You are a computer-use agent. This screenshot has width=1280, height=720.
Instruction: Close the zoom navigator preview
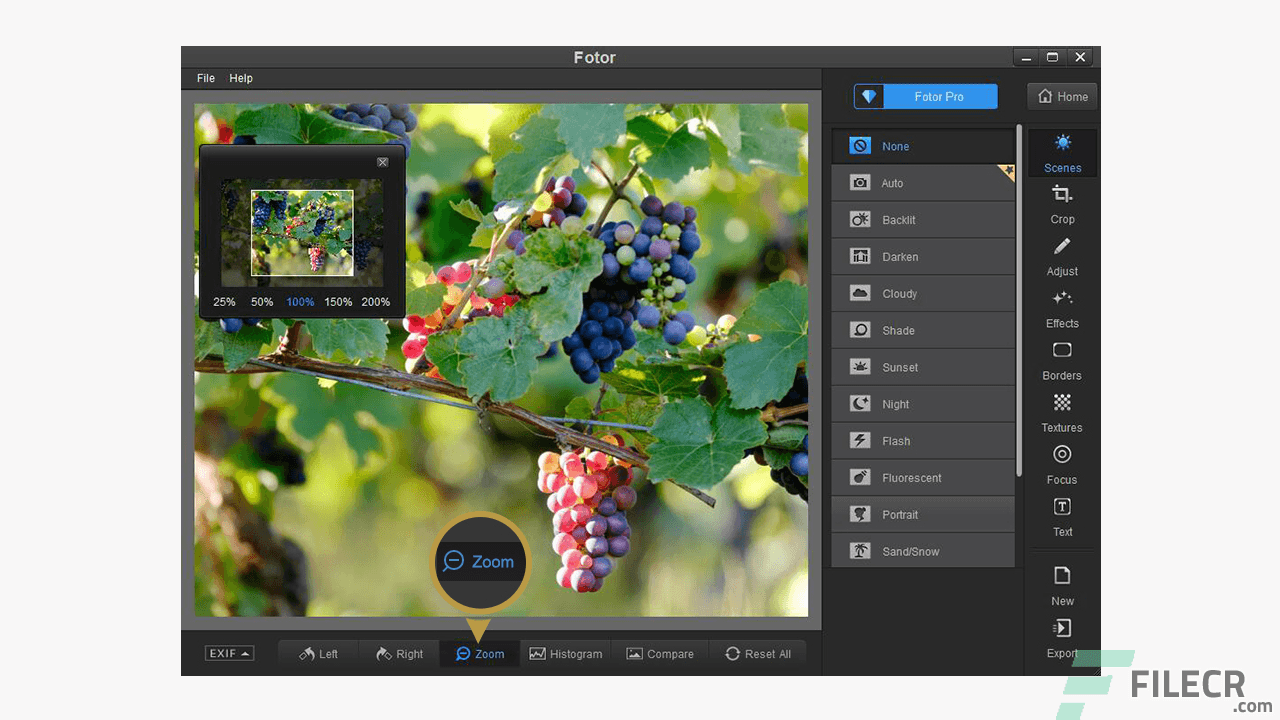pos(382,161)
